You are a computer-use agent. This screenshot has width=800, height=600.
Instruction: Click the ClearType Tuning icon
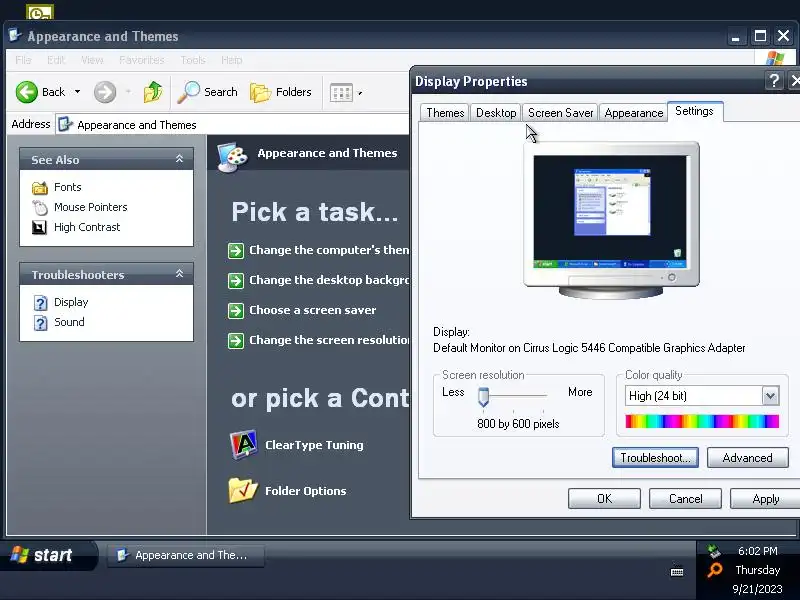pos(244,444)
